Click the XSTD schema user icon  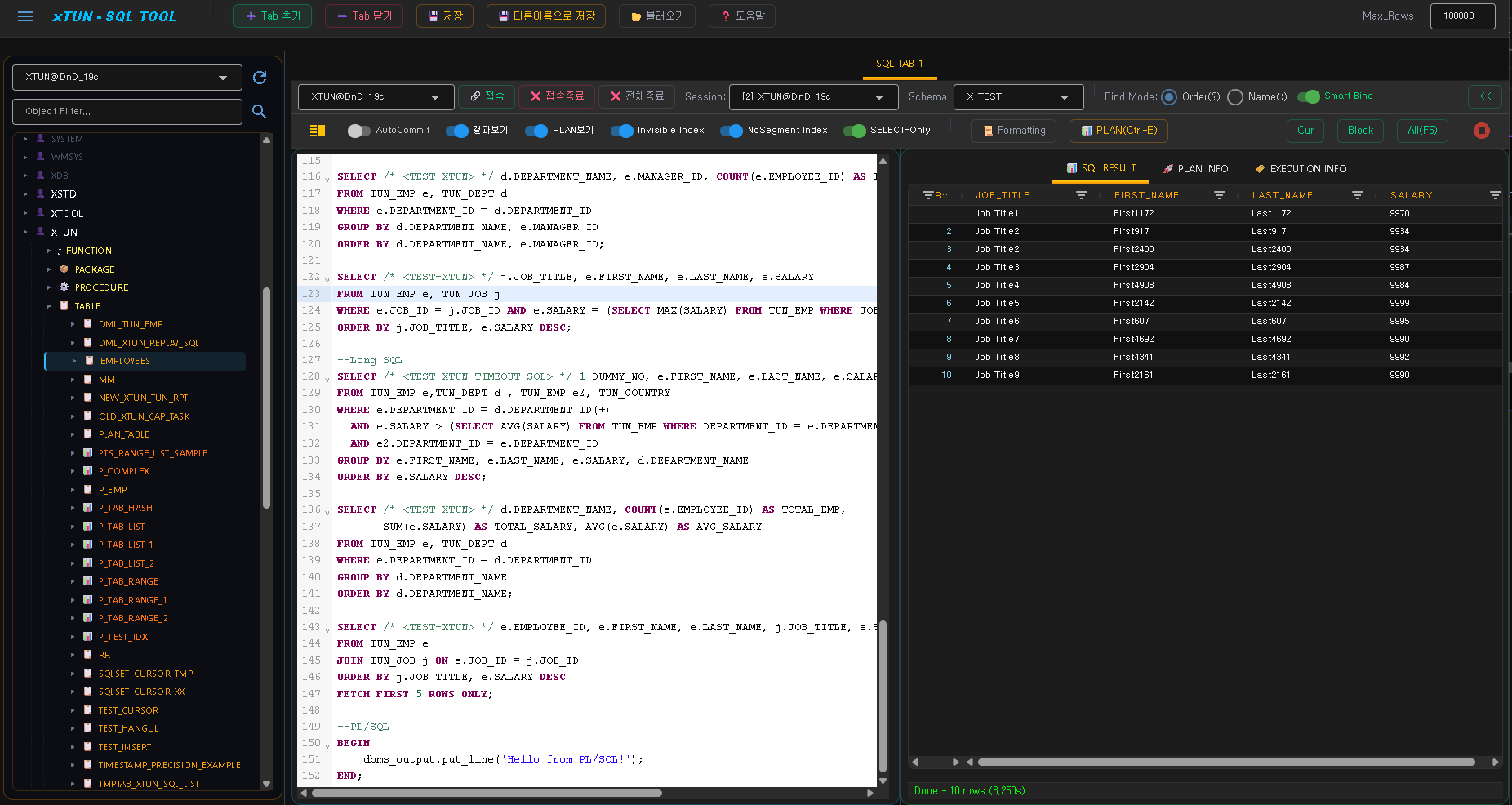[41, 193]
